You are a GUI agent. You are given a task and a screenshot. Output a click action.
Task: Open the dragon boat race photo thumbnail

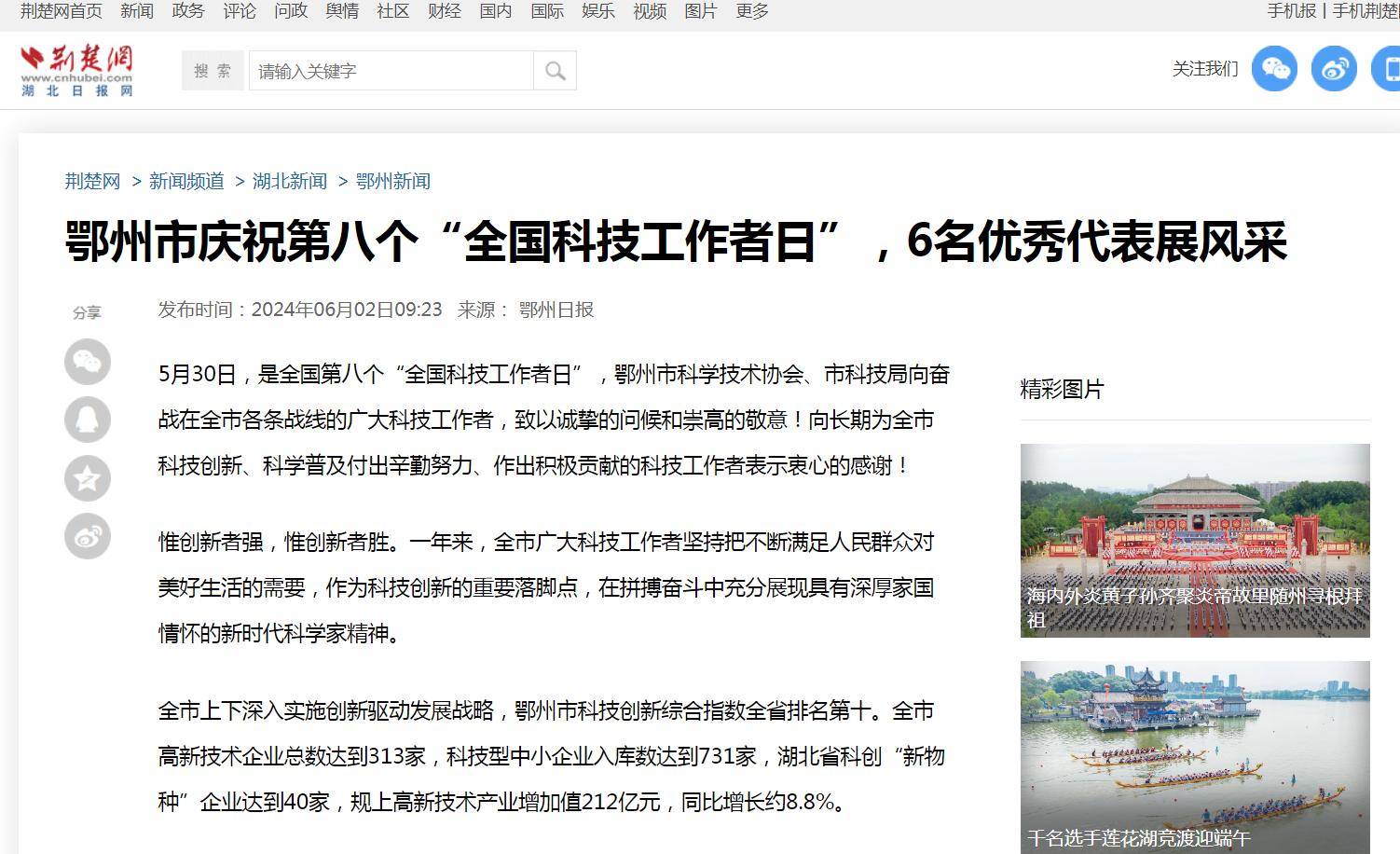1195,756
